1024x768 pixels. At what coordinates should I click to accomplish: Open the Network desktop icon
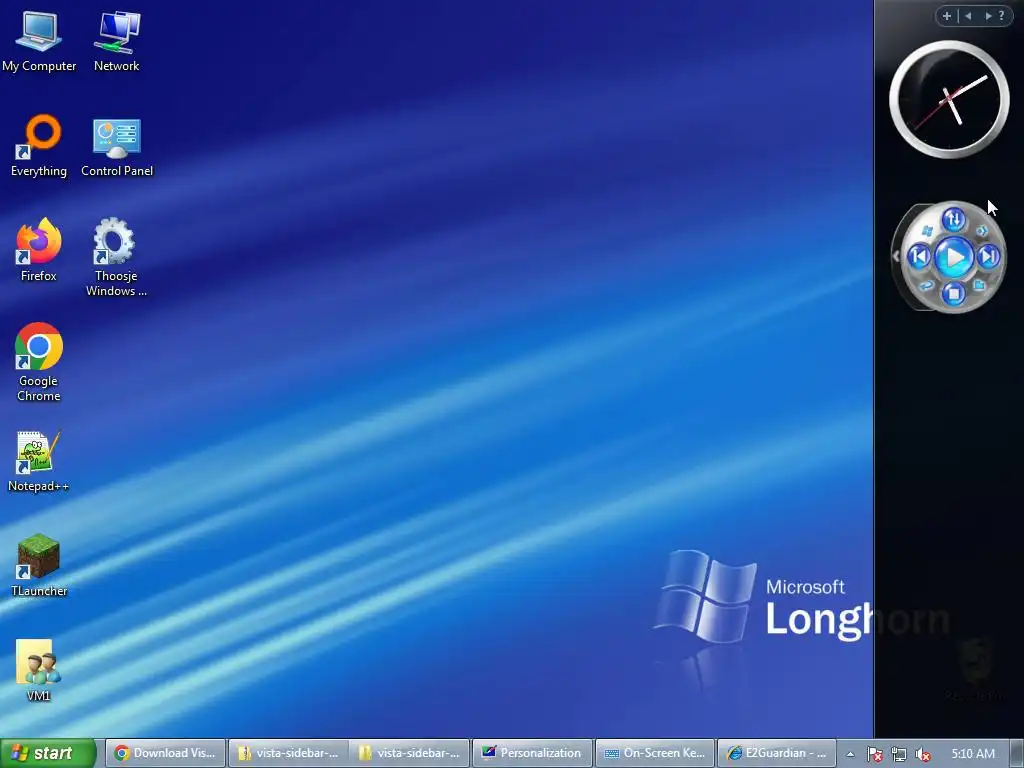pos(116,40)
